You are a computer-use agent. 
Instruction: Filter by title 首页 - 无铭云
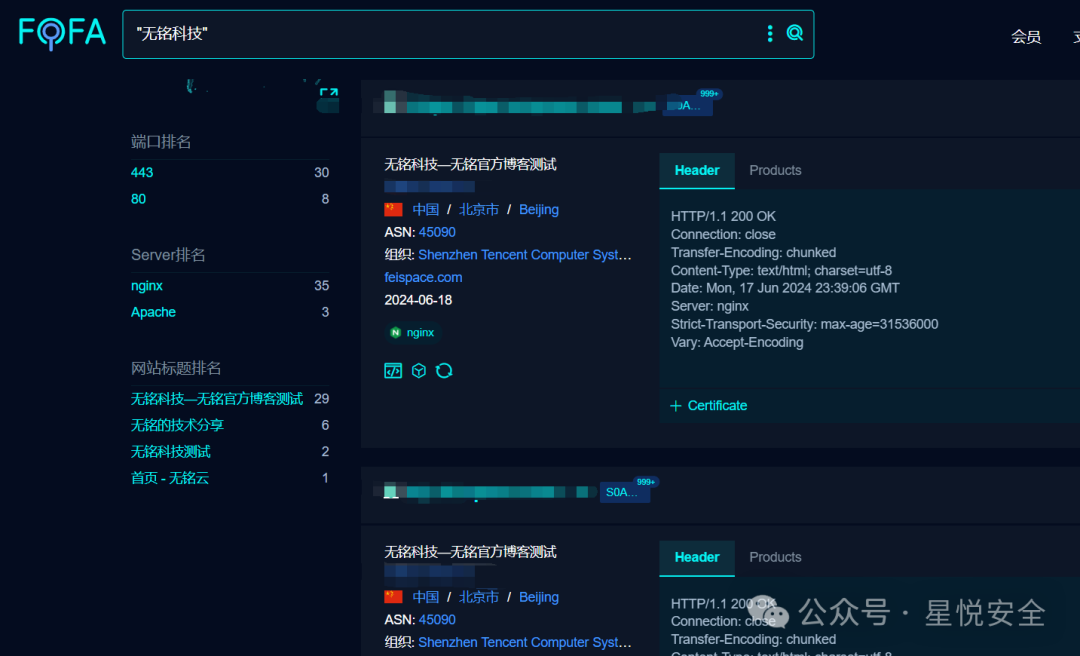pos(169,478)
